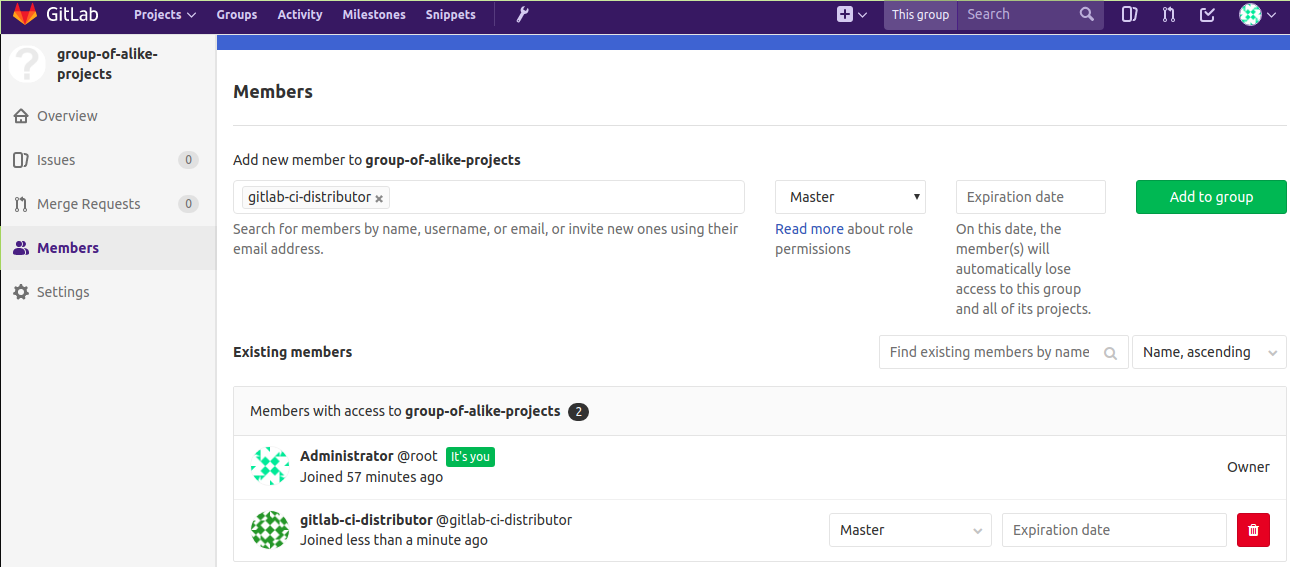
Task: Click the group avatar question mark
Action: (27, 64)
